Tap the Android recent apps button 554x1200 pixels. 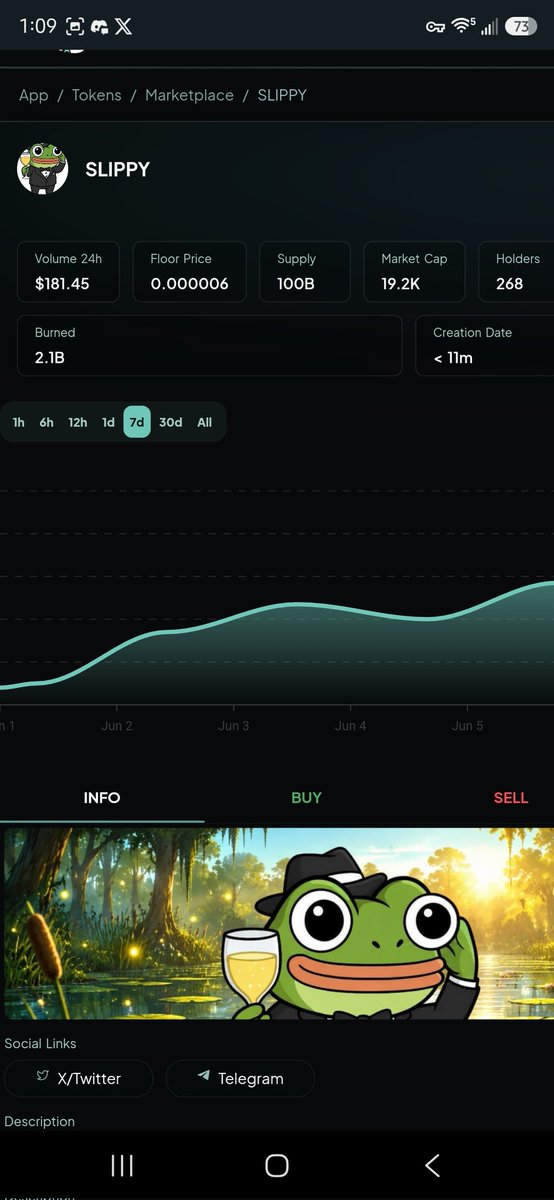click(x=122, y=1165)
